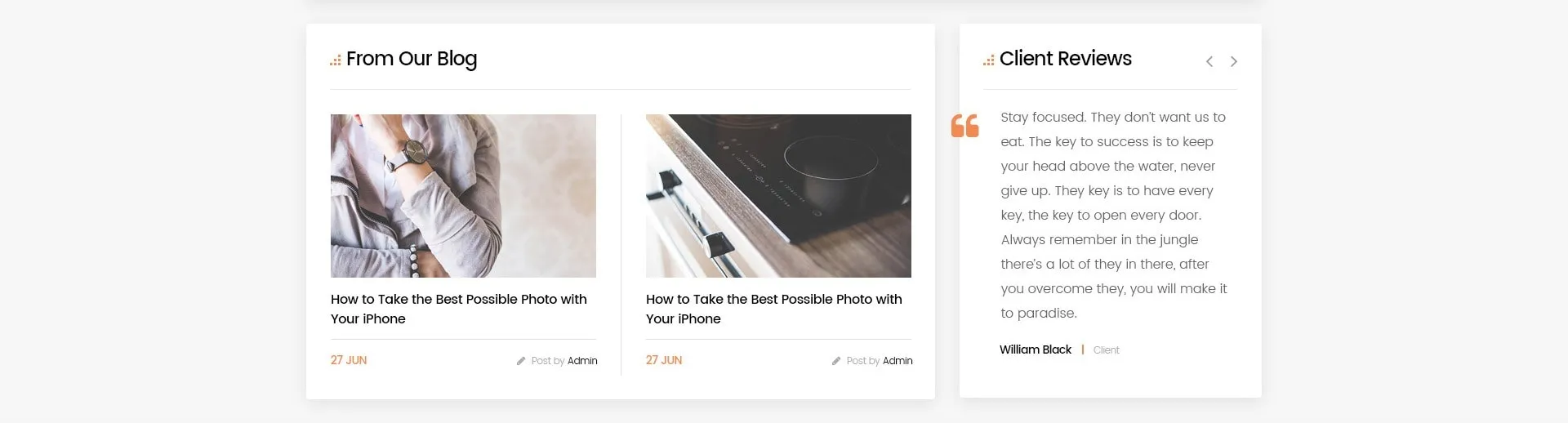The image size is (1568, 423).
Task: Click the previous review arrow
Action: [1209, 61]
